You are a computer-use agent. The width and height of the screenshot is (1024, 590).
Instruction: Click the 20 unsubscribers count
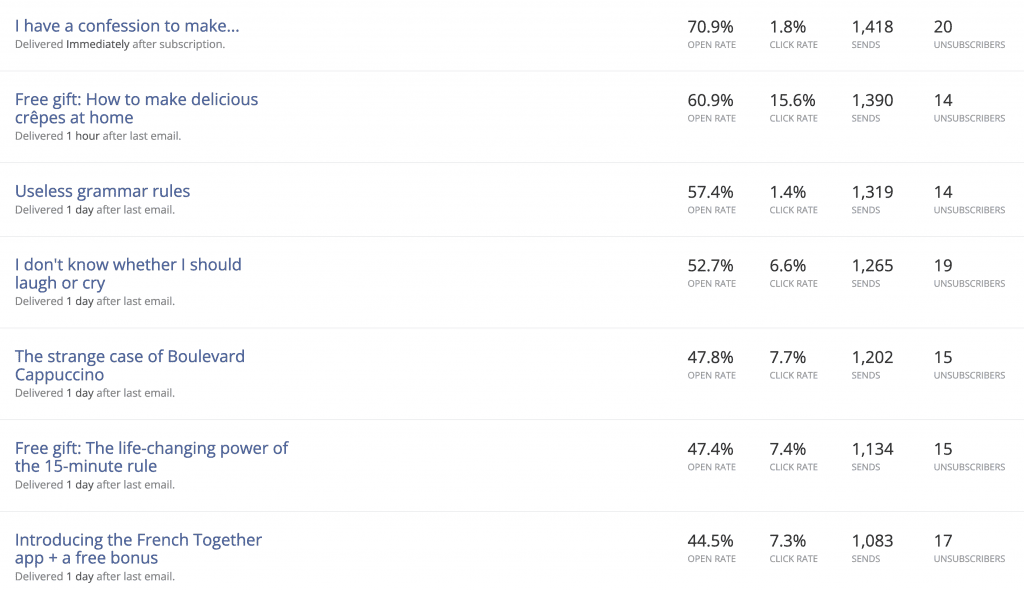click(x=943, y=27)
